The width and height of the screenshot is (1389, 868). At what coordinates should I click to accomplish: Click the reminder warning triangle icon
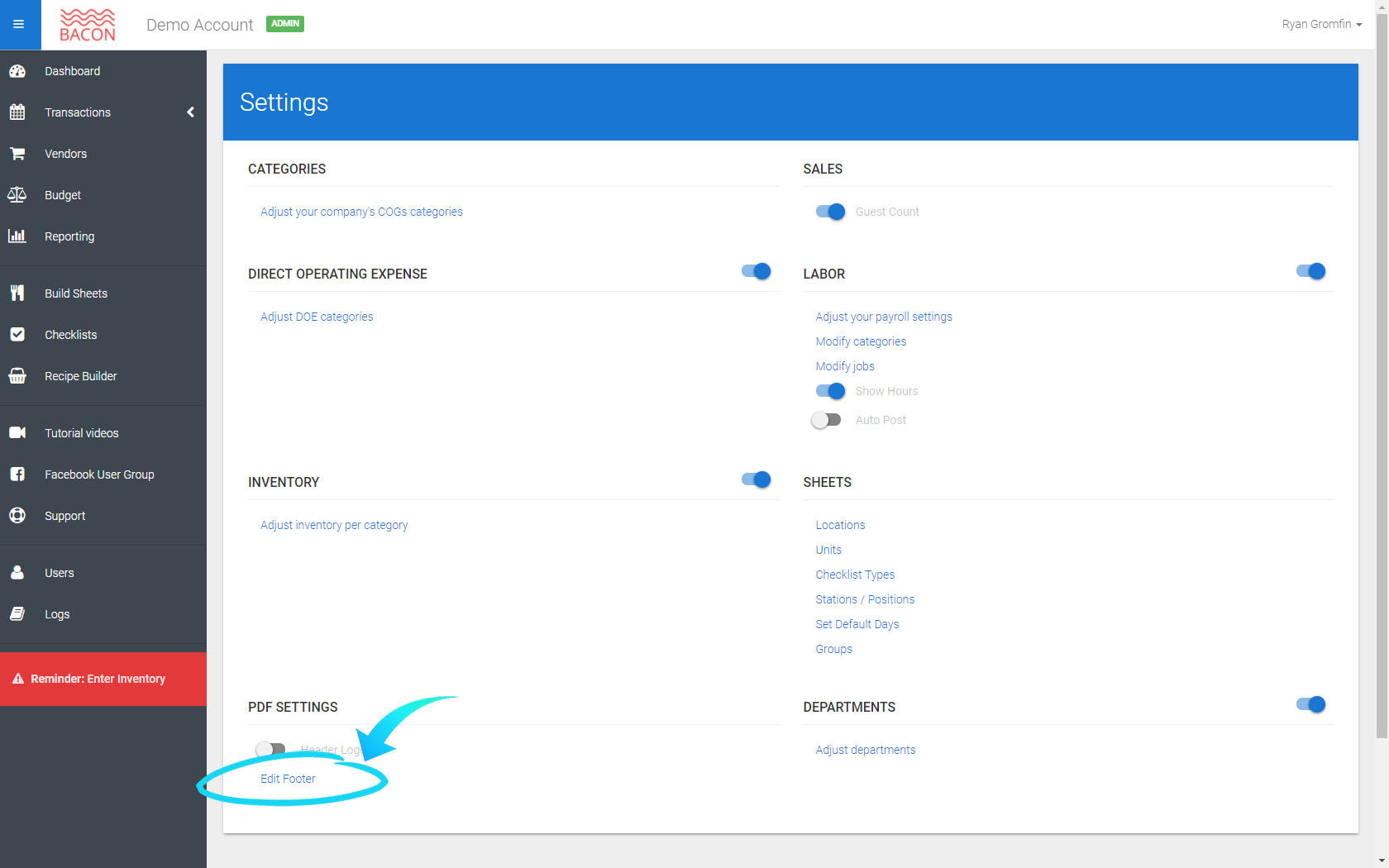pos(18,679)
